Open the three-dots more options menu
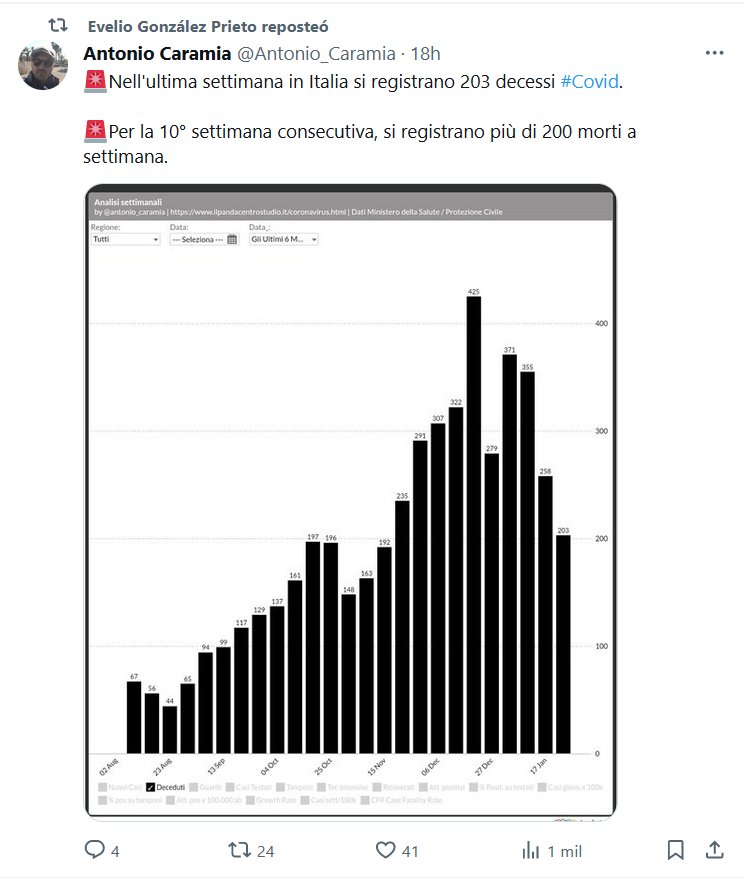 (x=713, y=53)
